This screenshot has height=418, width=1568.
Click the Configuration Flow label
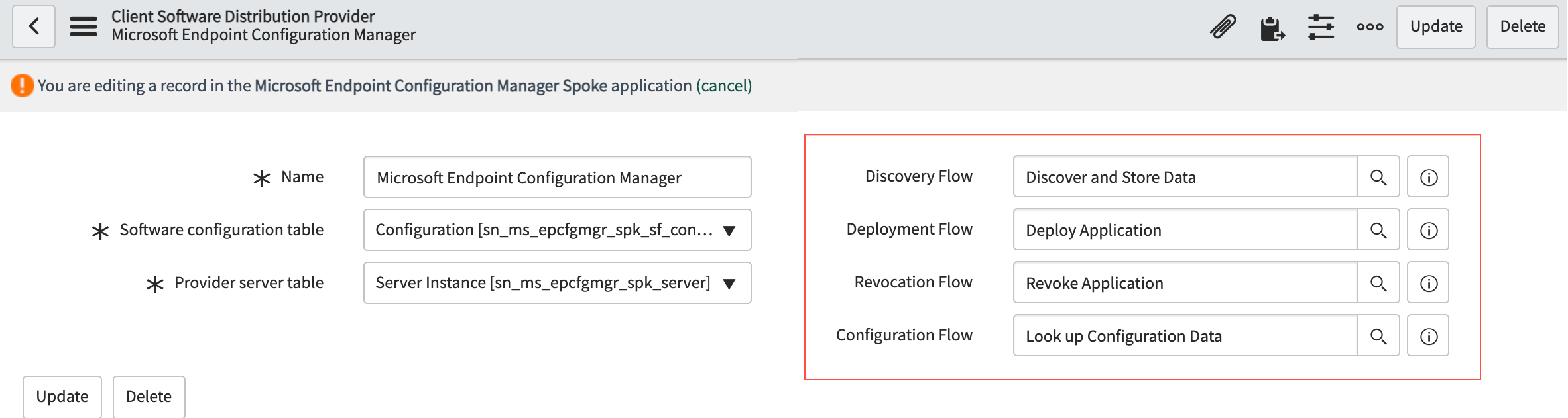904,335
